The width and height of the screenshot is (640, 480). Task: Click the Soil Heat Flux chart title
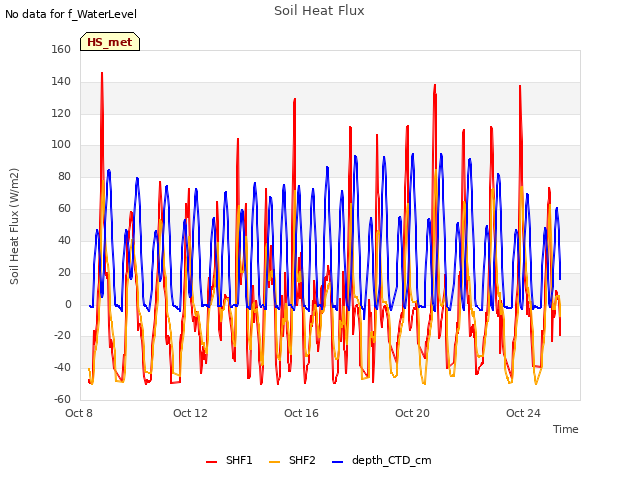[319, 11]
